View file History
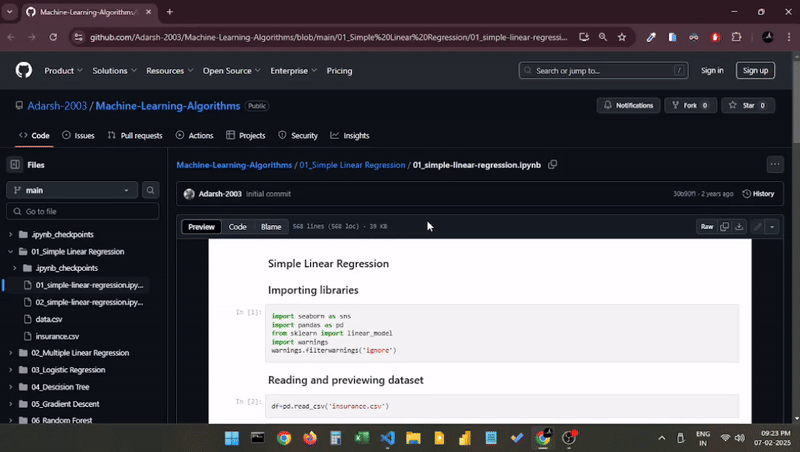The image size is (800, 452). click(x=758, y=194)
